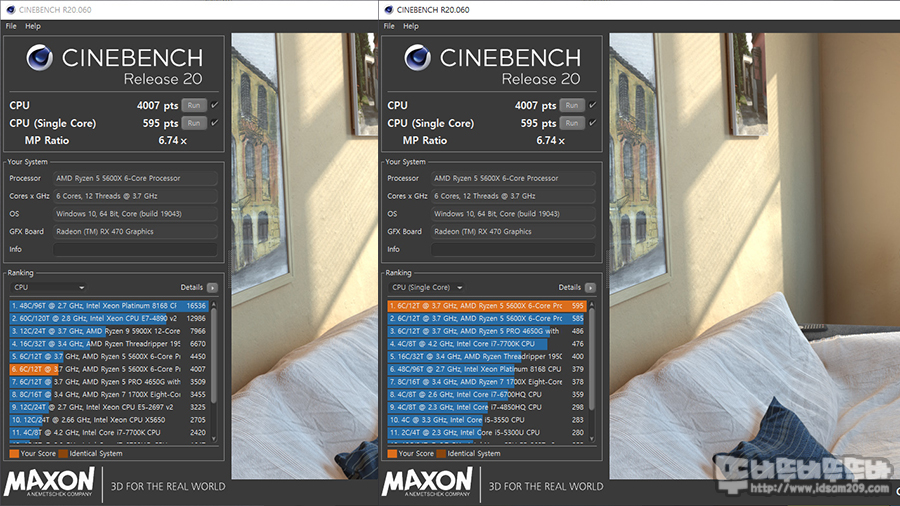
Task: Select Xeon Platinum 8168 row scoring 16536
Action: click(109, 306)
